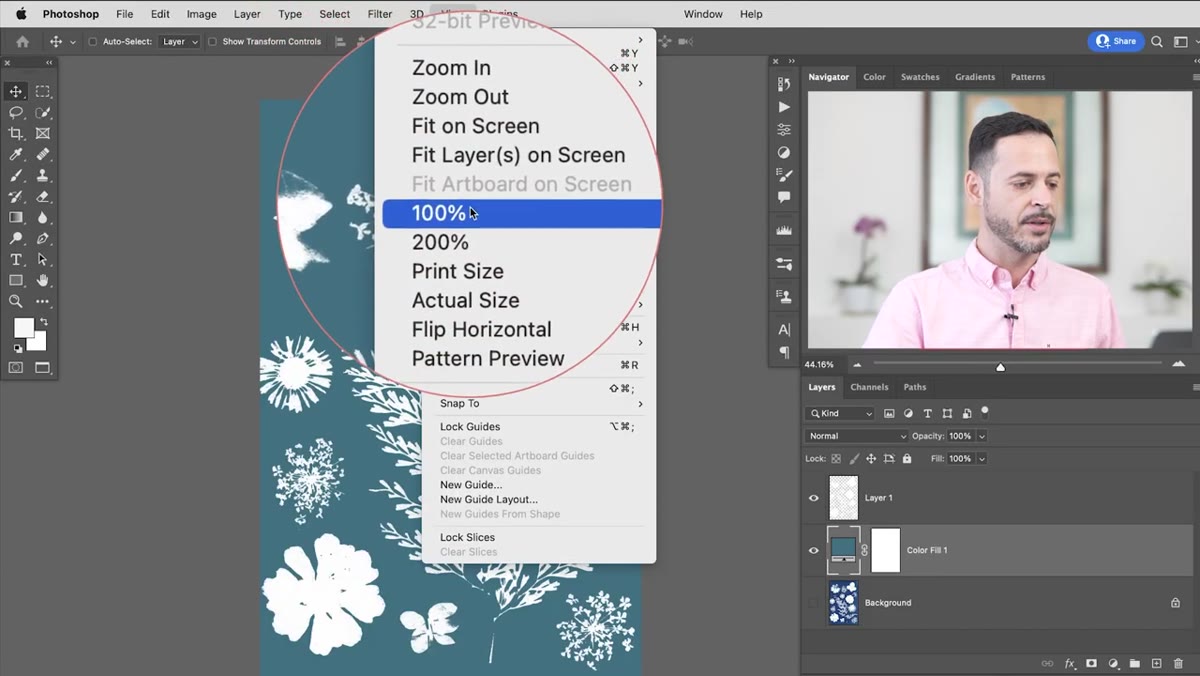This screenshot has height=676, width=1200.
Task: Click the Add layer mask icon
Action: tap(1091, 663)
